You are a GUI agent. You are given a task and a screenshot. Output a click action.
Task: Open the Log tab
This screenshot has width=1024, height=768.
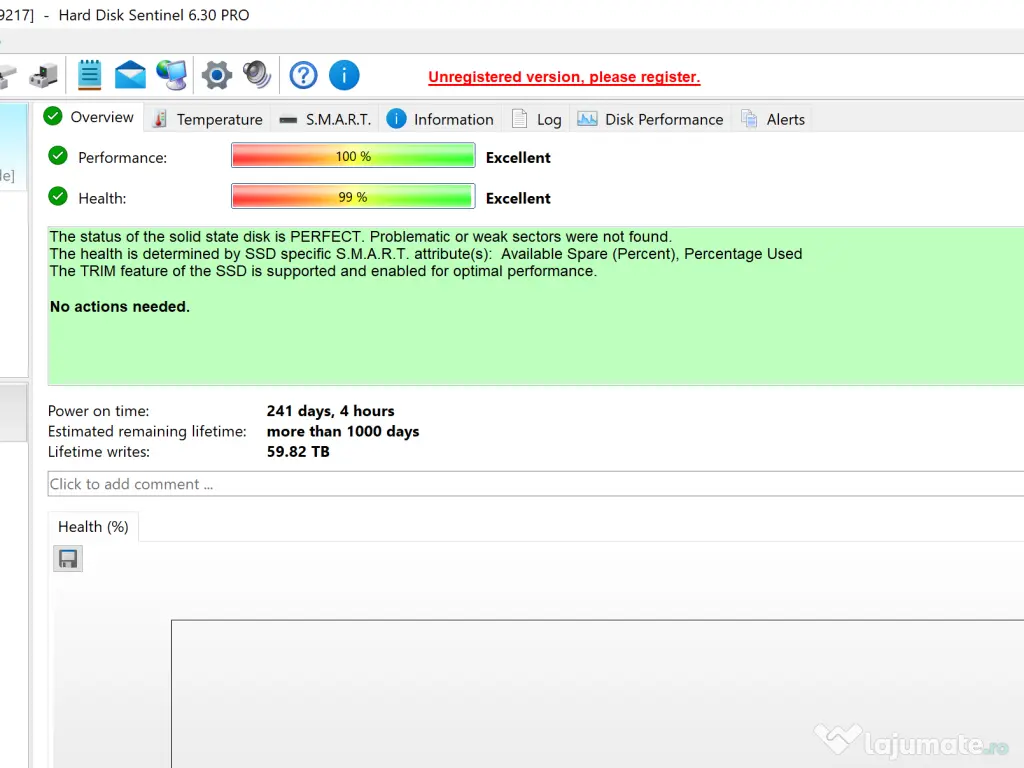[x=537, y=119]
